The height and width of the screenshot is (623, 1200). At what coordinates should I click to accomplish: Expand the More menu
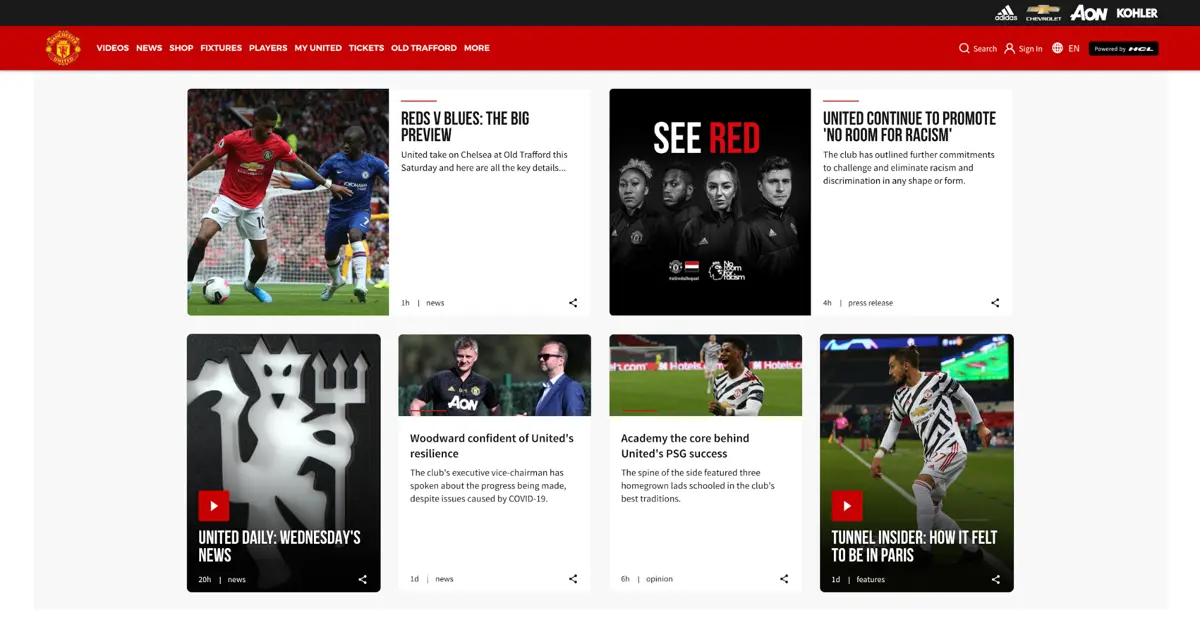[477, 48]
